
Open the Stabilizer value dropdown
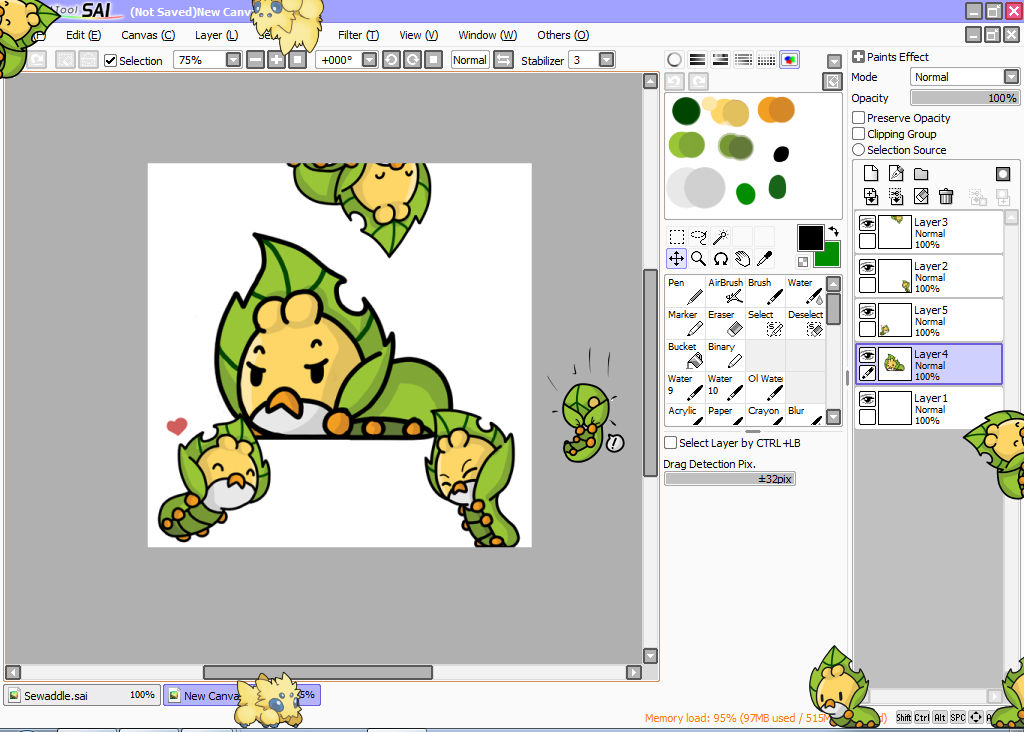(606, 59)
